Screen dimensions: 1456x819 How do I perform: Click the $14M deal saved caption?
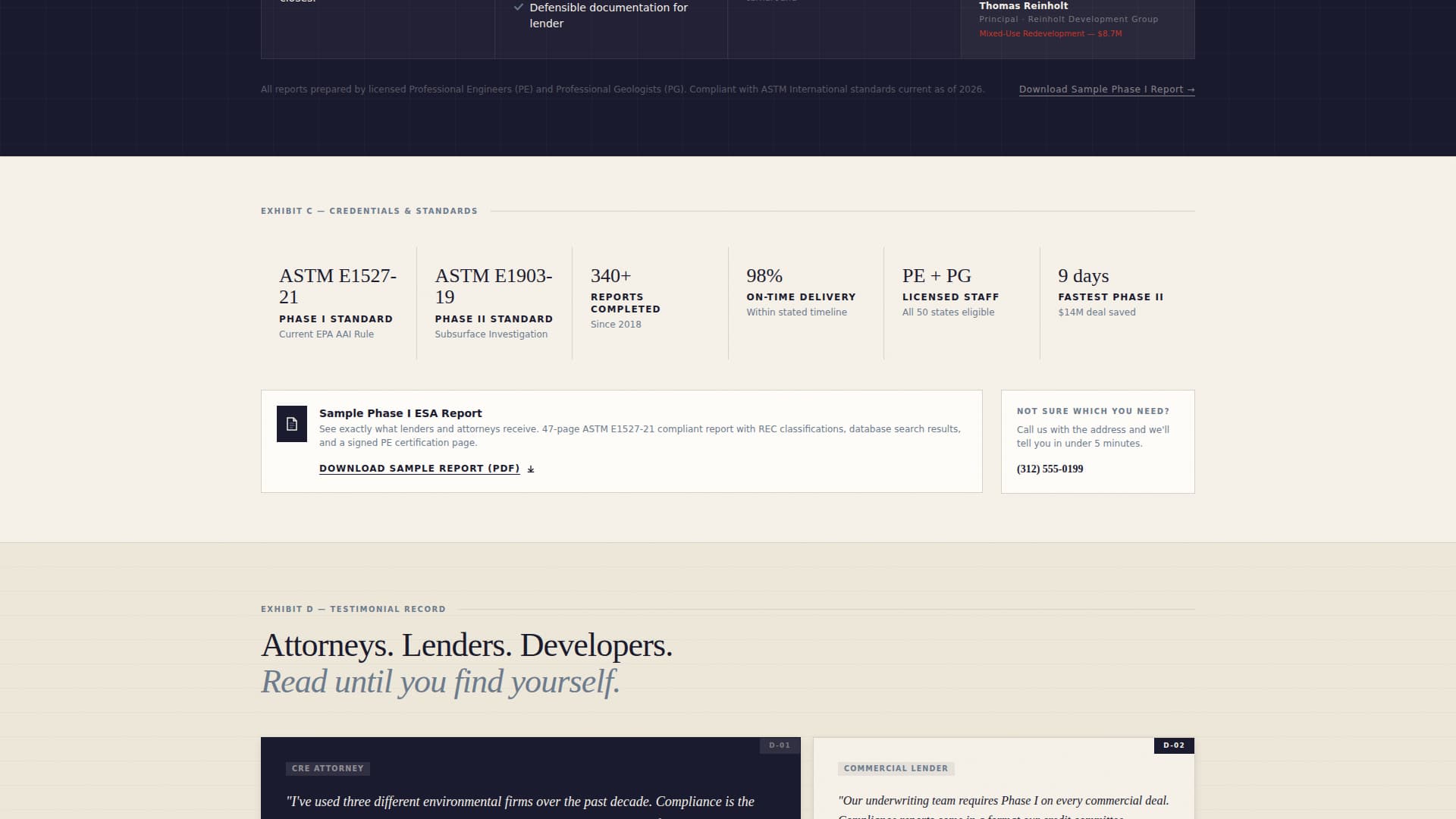[1097, 312]
